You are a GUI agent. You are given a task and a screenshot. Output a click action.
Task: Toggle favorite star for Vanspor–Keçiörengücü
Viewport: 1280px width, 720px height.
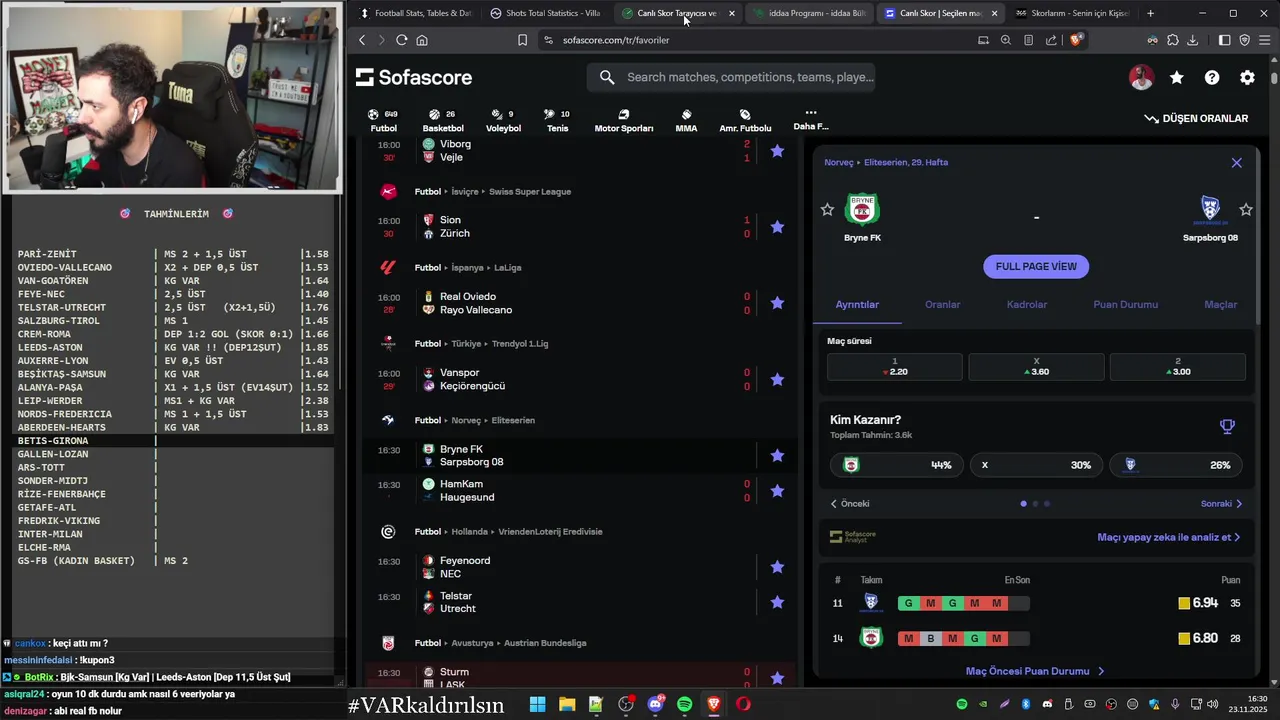[777, 380]
